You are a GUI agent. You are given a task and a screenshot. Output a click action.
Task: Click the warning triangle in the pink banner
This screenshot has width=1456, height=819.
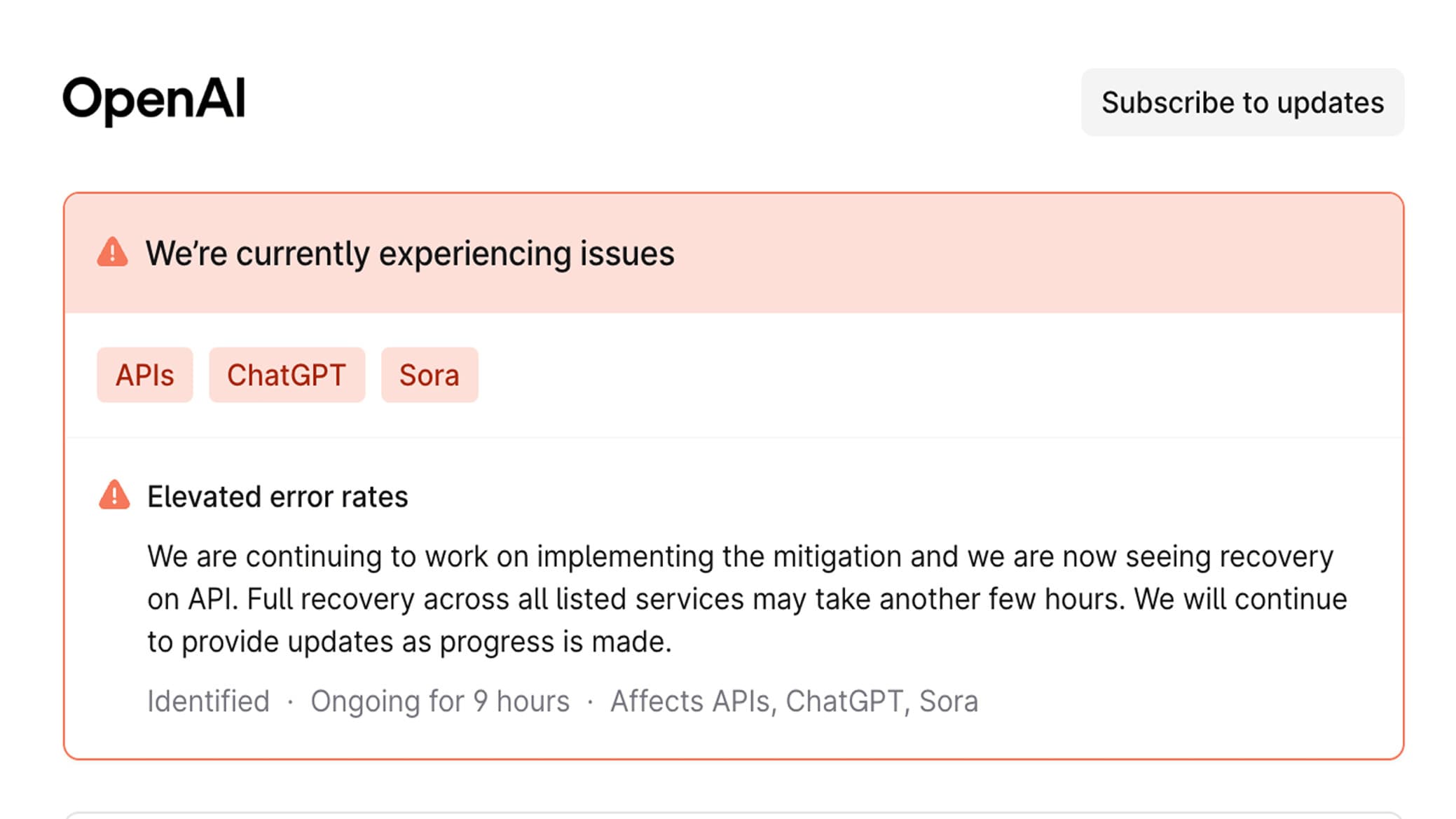112,252
